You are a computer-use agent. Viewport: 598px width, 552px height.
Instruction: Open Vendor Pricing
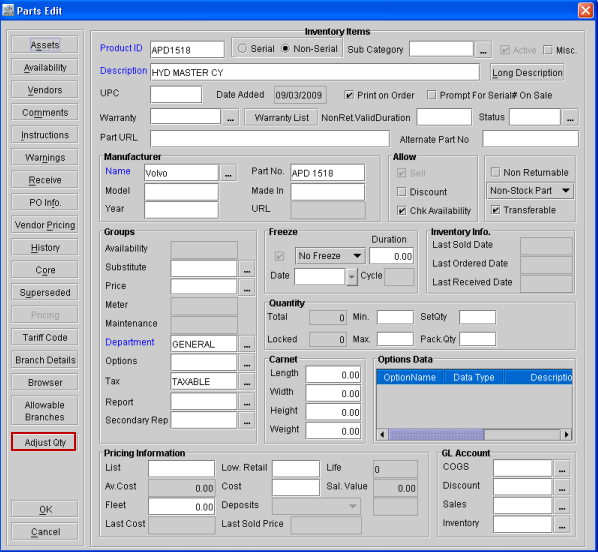45,225
